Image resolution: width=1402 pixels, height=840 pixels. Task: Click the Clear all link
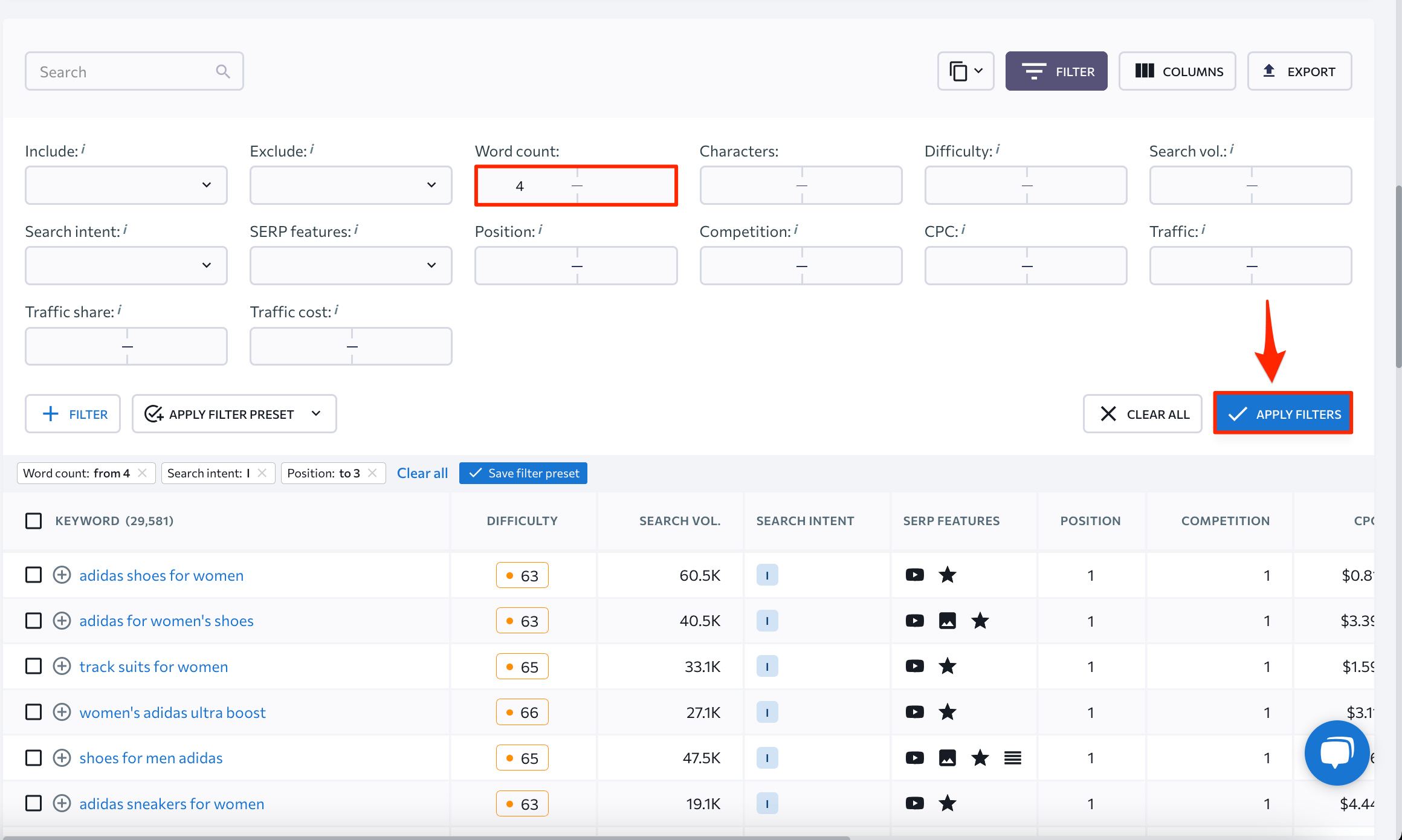pos(422,473)
